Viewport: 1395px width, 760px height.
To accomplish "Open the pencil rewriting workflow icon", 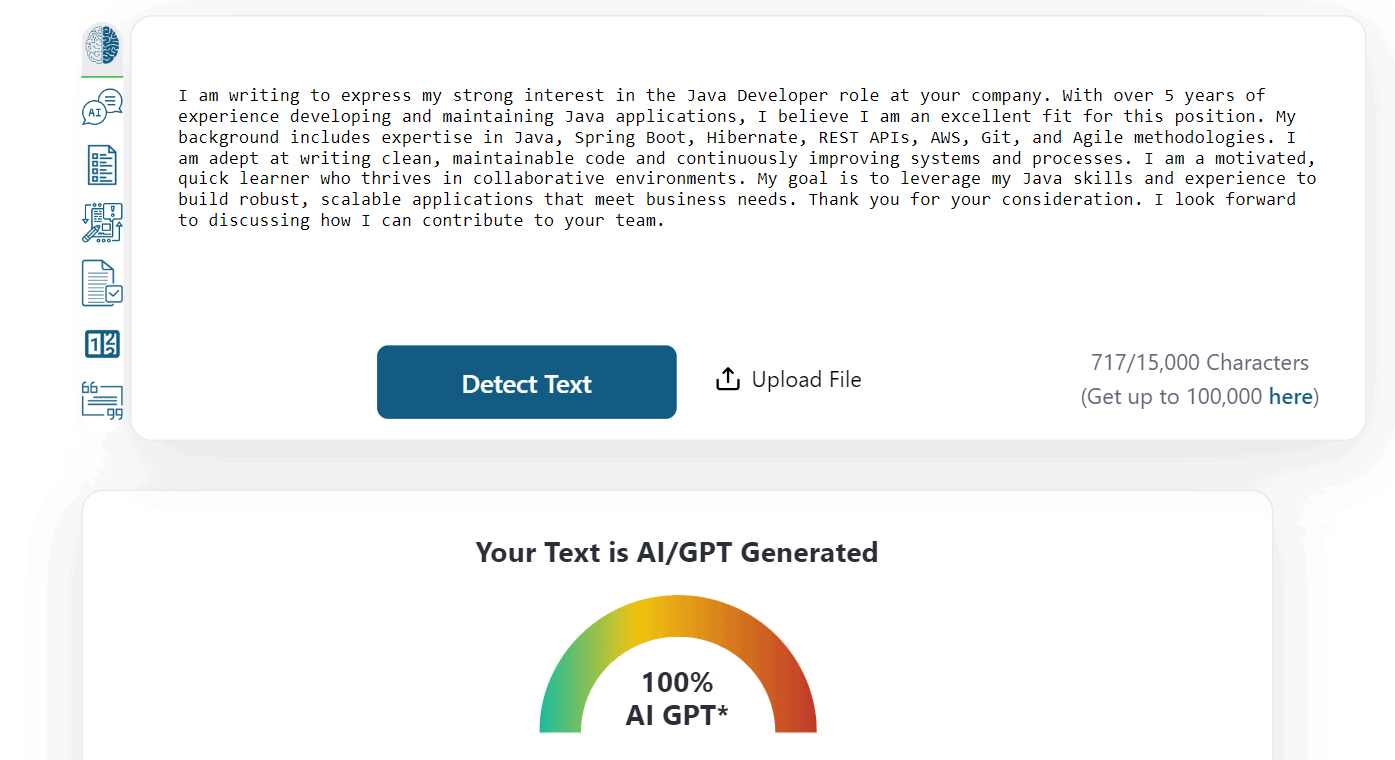I will [x=102, y=223].
